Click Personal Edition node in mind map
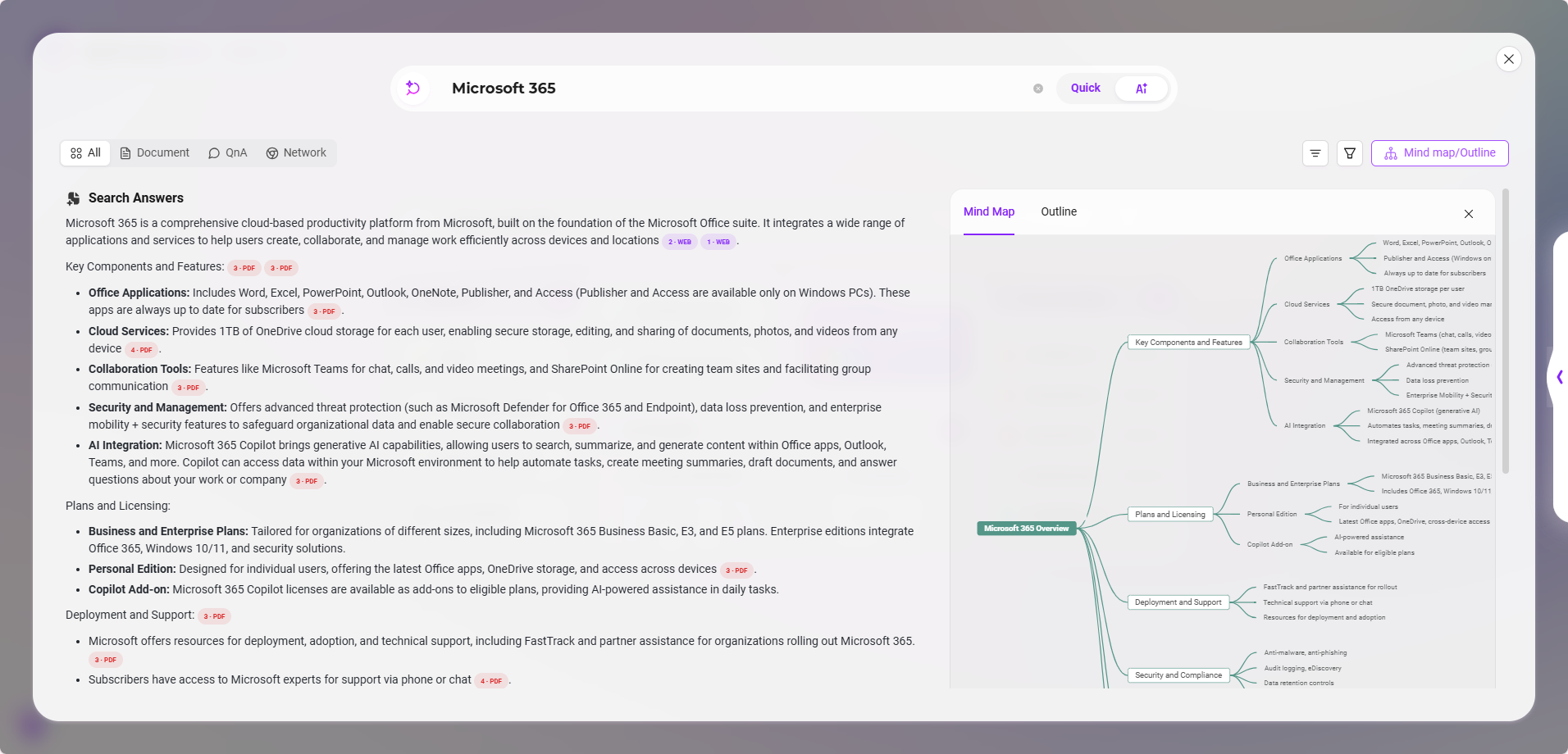The image size is (1568, 754). (1271, 514)
